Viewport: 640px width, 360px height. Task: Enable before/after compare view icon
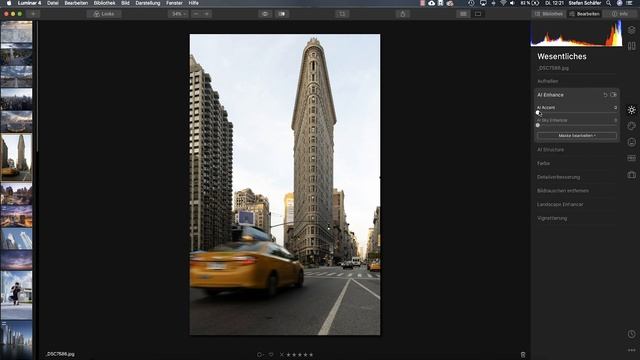pyautogui.click(x=282, y=14)
